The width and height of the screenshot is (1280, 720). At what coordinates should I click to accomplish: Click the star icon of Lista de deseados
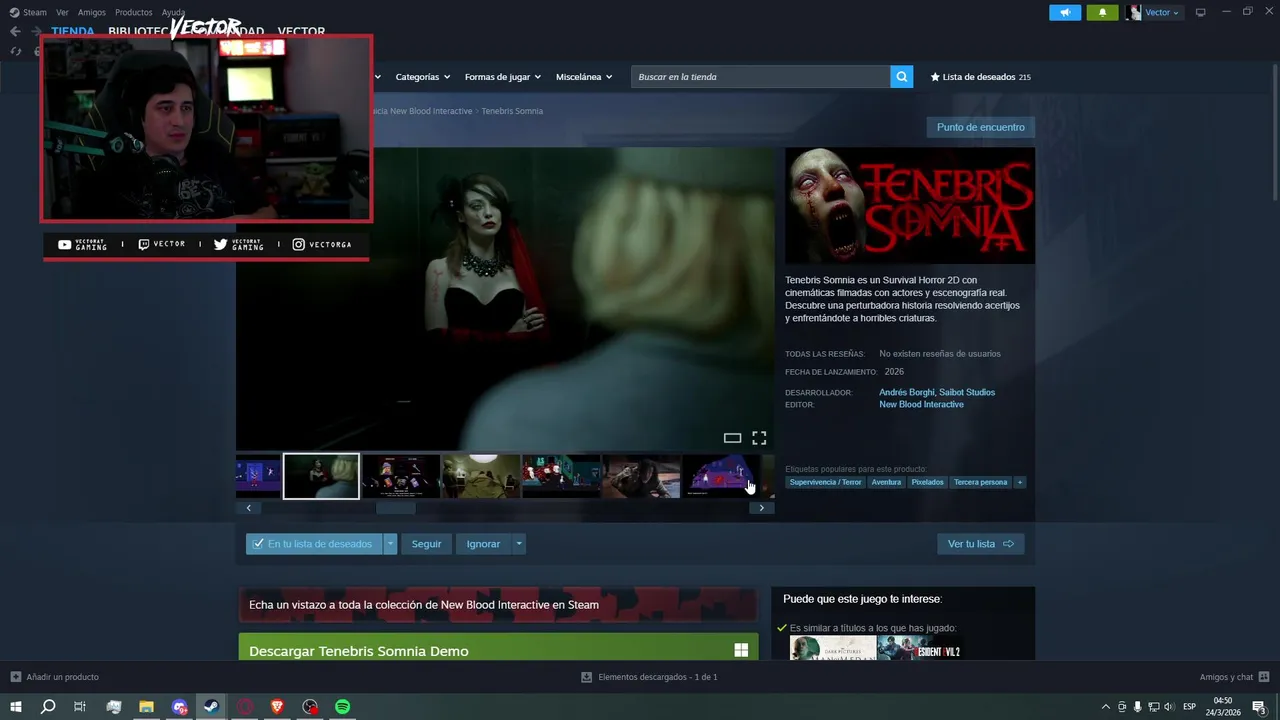tap(935, 77)
